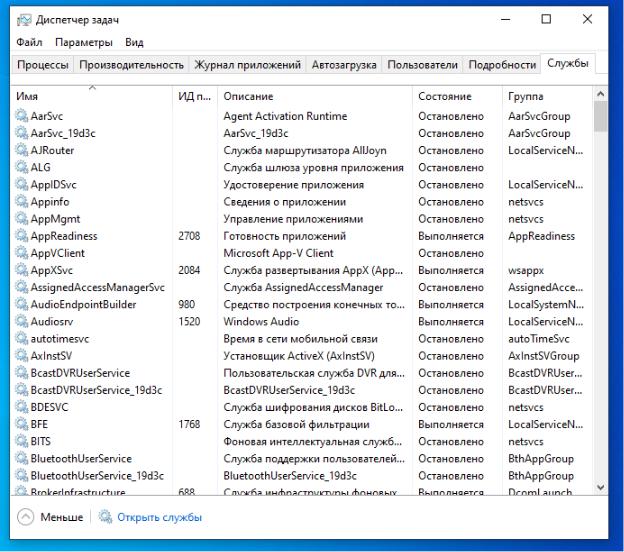The image size is (624, 552).
Task: Click the PID value 2708
Action: pos(189,236)
